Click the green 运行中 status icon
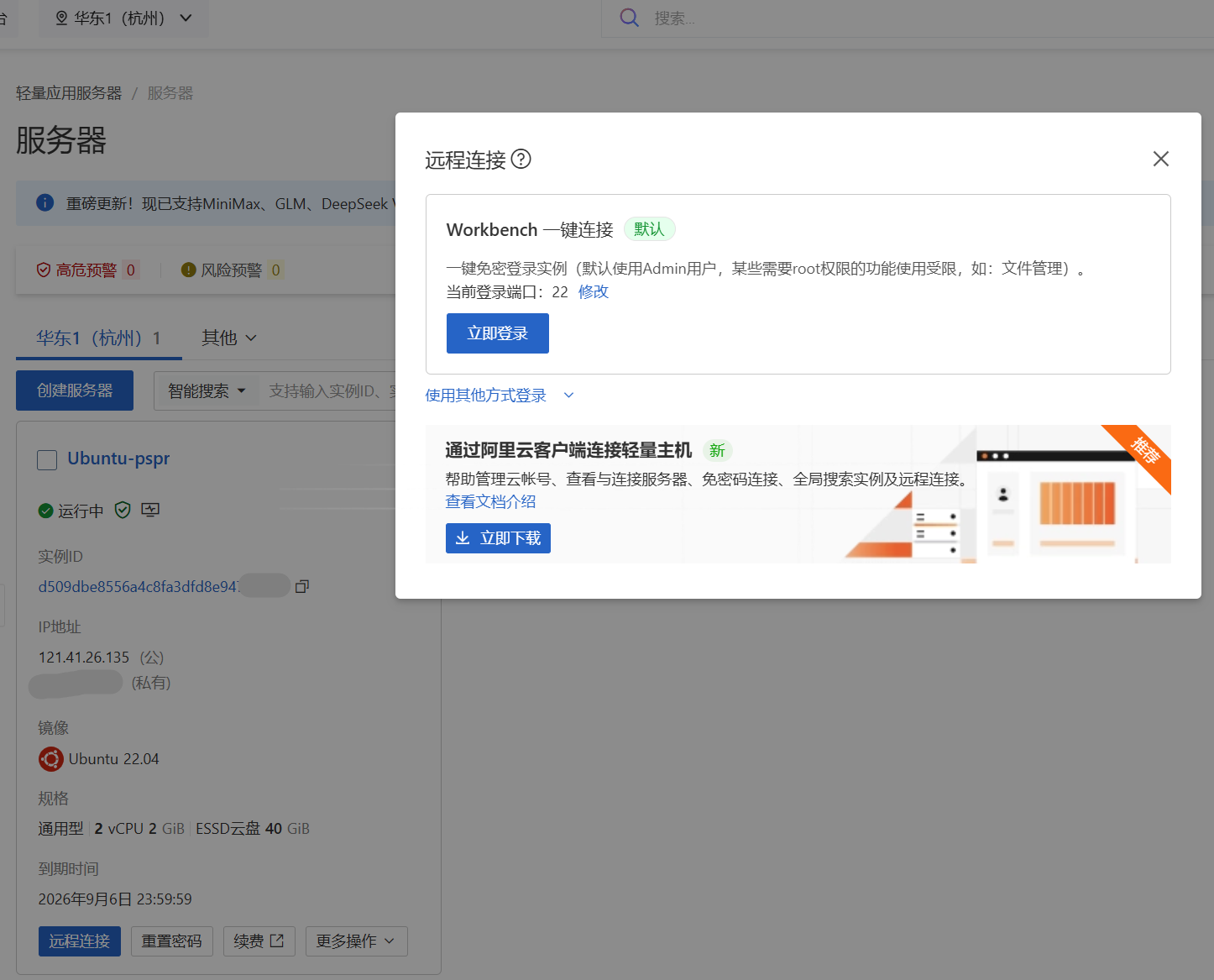1214x980 pixels. pyautogui.click(x=46, y=511)
